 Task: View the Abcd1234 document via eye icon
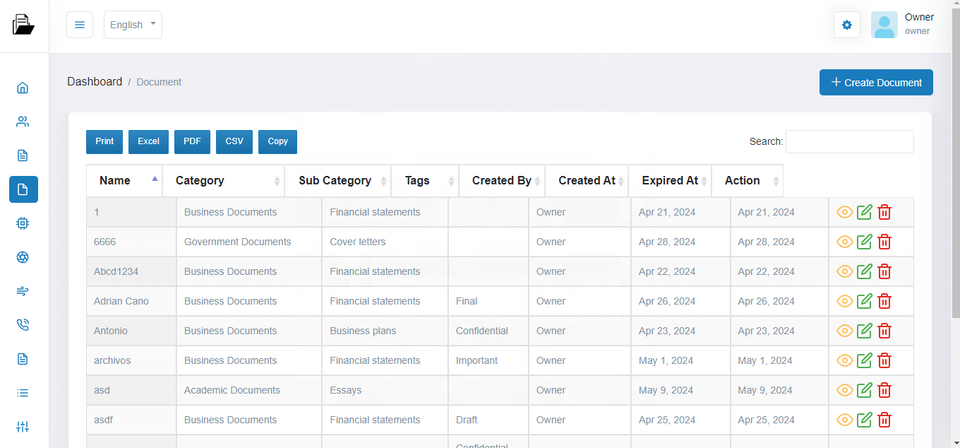[x=845, y=272]
